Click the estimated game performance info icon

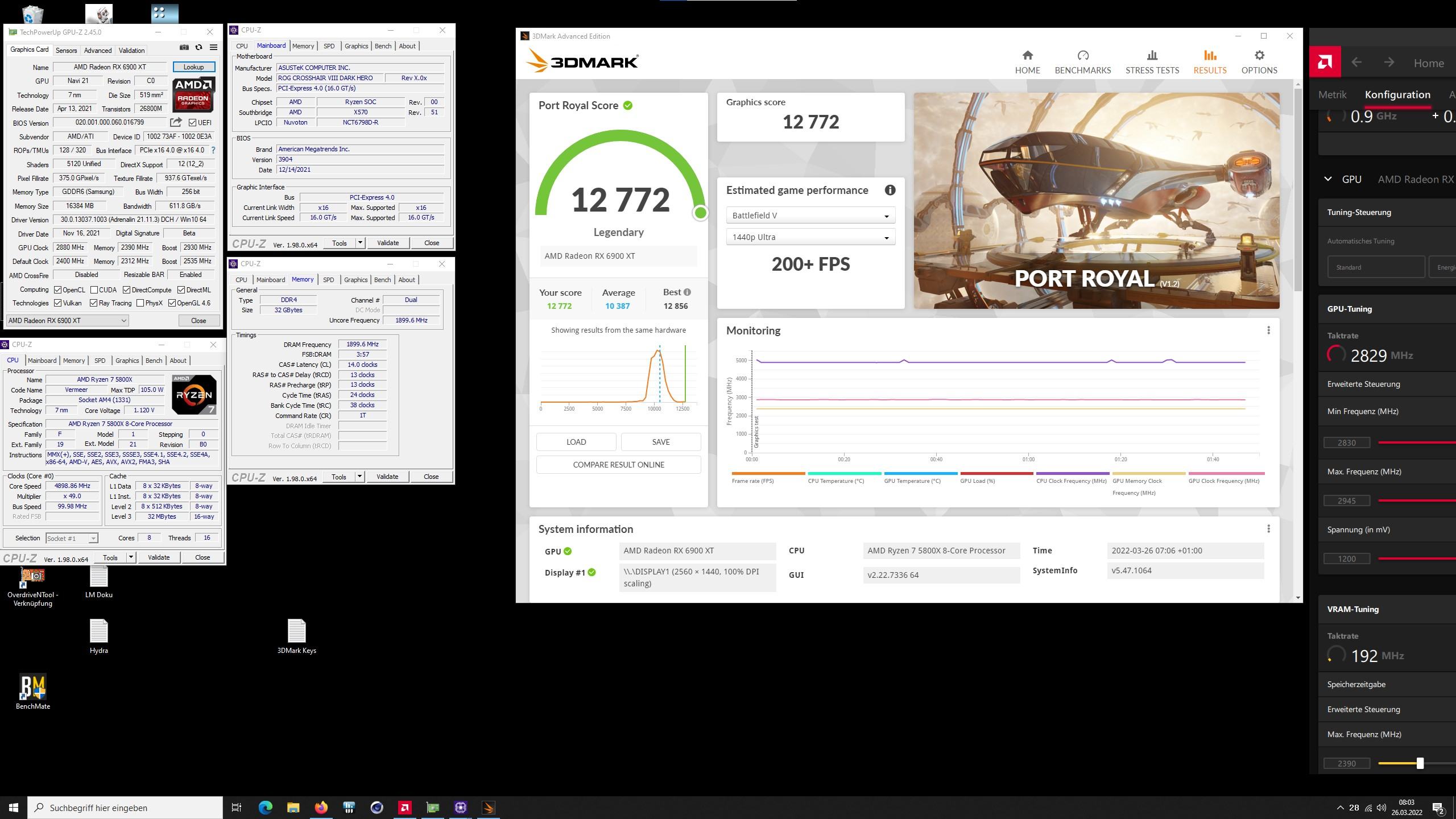click(x=890, y=191)
